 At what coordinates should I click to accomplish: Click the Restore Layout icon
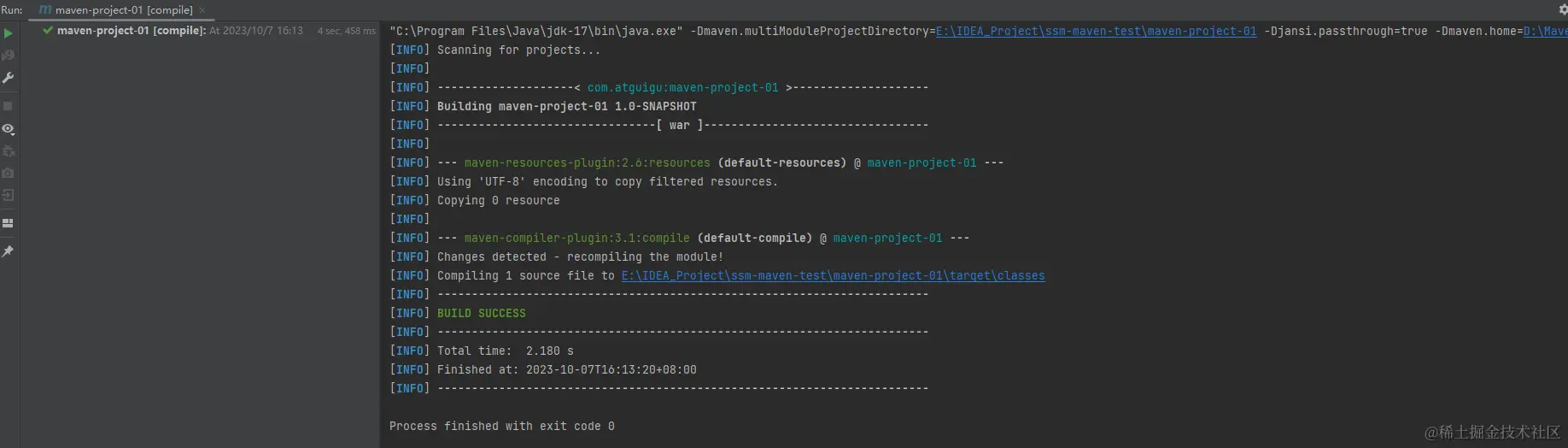pos(8,223)
